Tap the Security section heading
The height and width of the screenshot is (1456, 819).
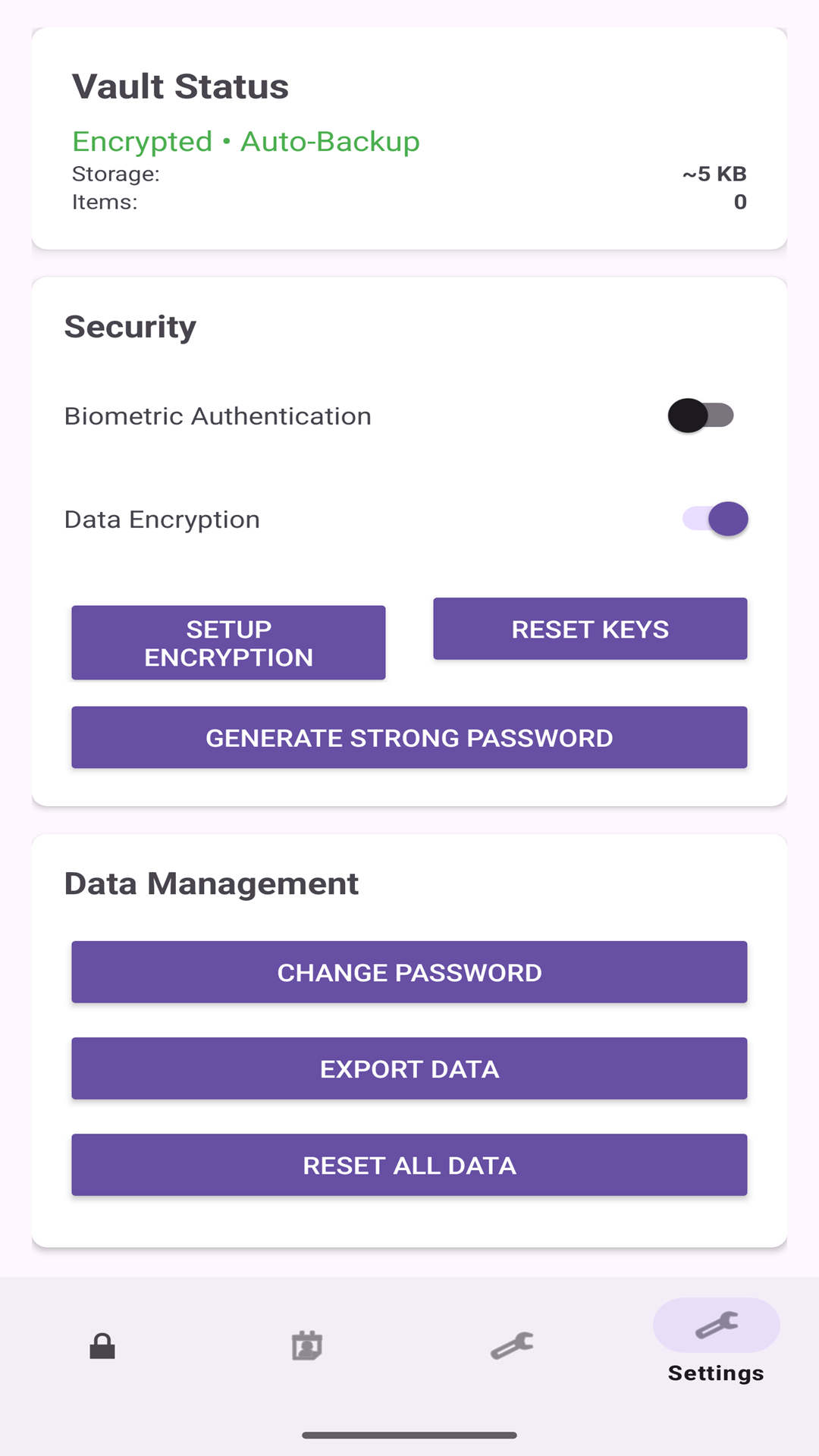click(x=130, y=327)
